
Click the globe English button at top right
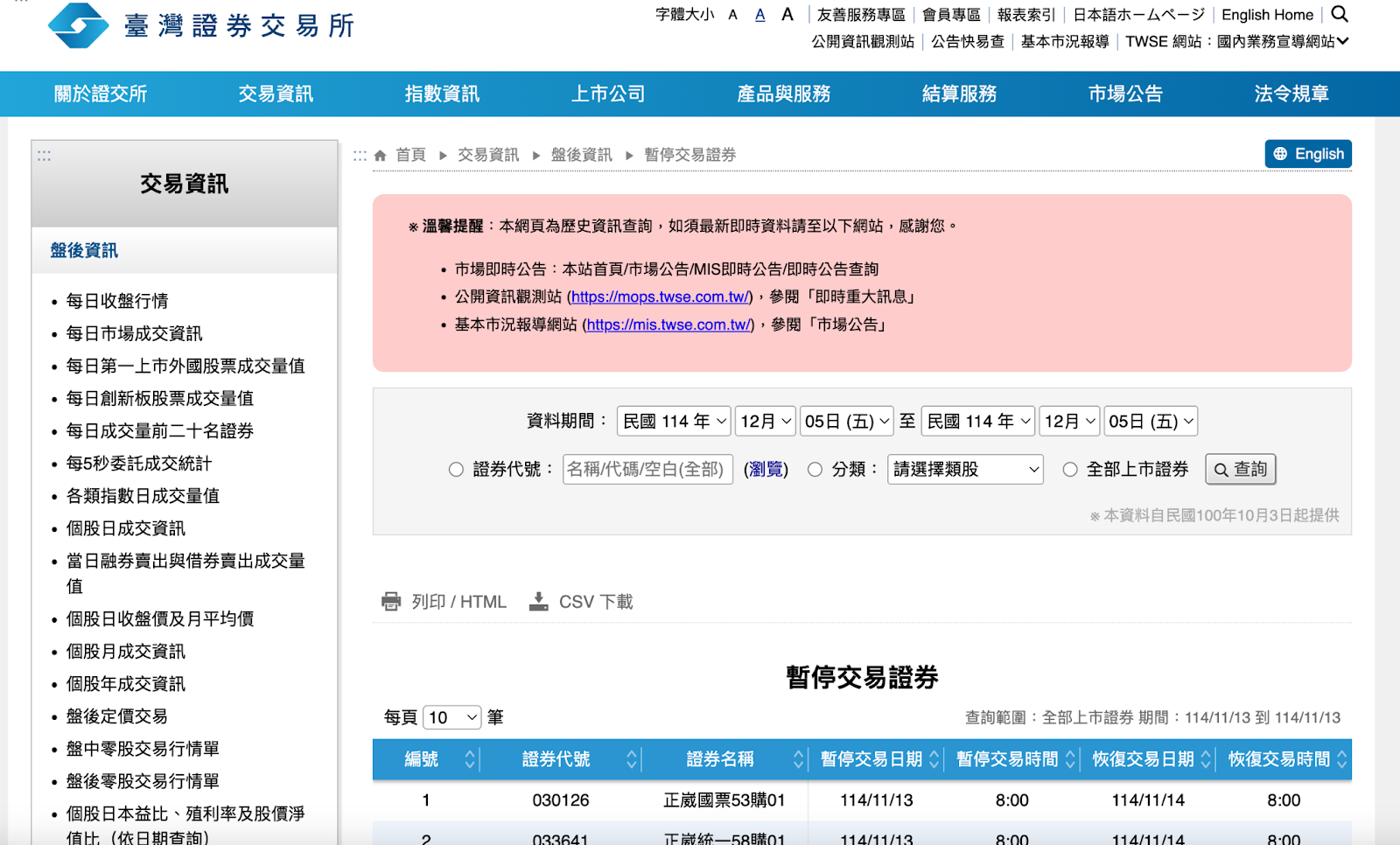coord(1307,153)
